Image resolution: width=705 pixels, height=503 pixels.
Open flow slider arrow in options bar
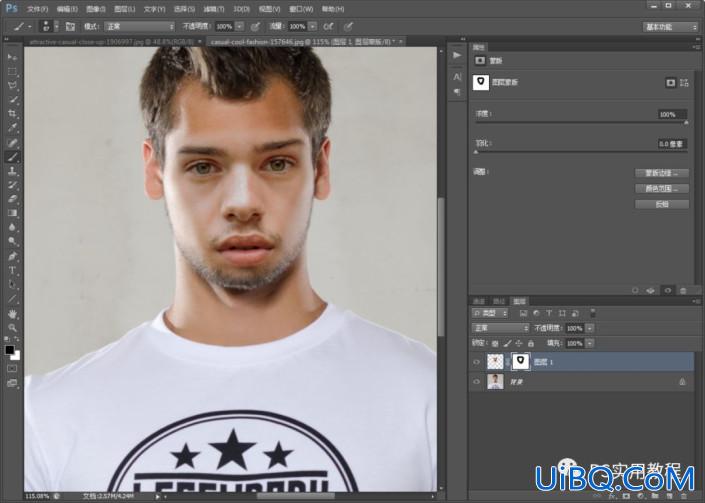point(312,27)
